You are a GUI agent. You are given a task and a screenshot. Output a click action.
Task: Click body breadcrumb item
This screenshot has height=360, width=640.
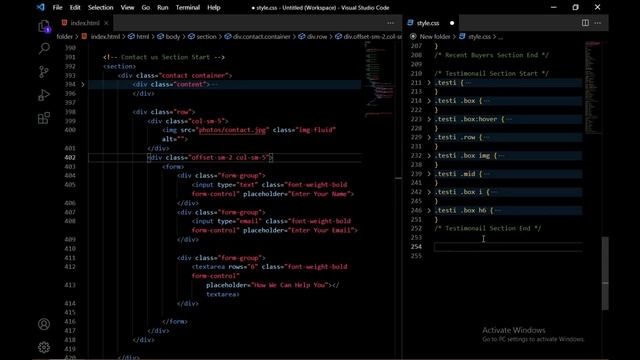pos(172,37)
